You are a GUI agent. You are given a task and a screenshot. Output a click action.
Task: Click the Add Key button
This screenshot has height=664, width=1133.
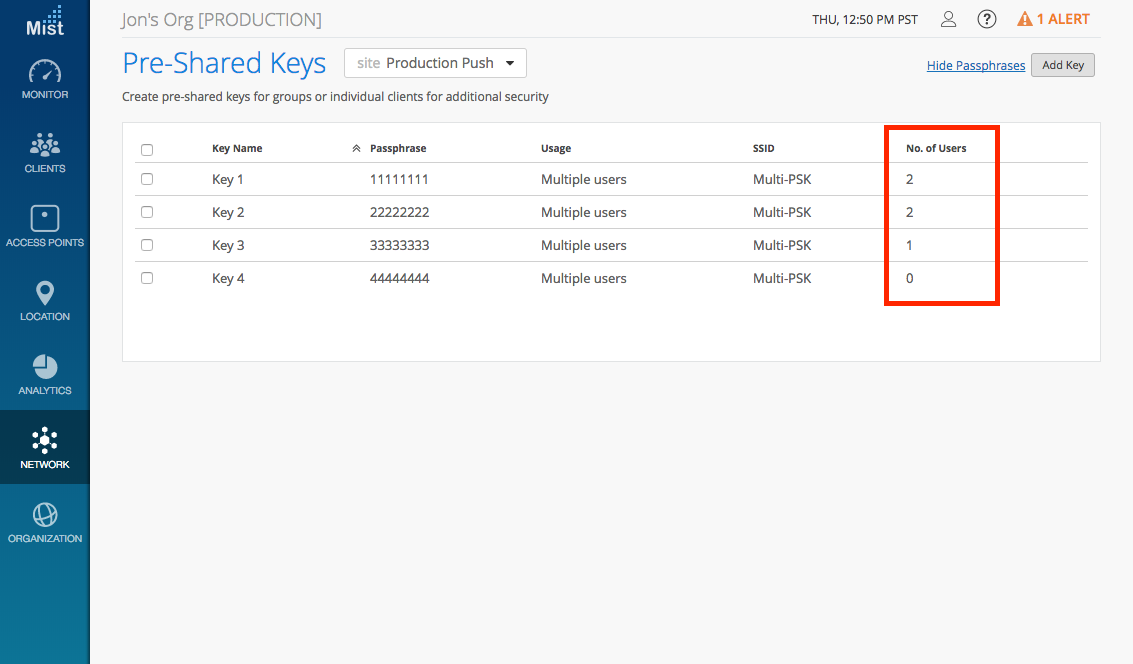point(1062,65)
